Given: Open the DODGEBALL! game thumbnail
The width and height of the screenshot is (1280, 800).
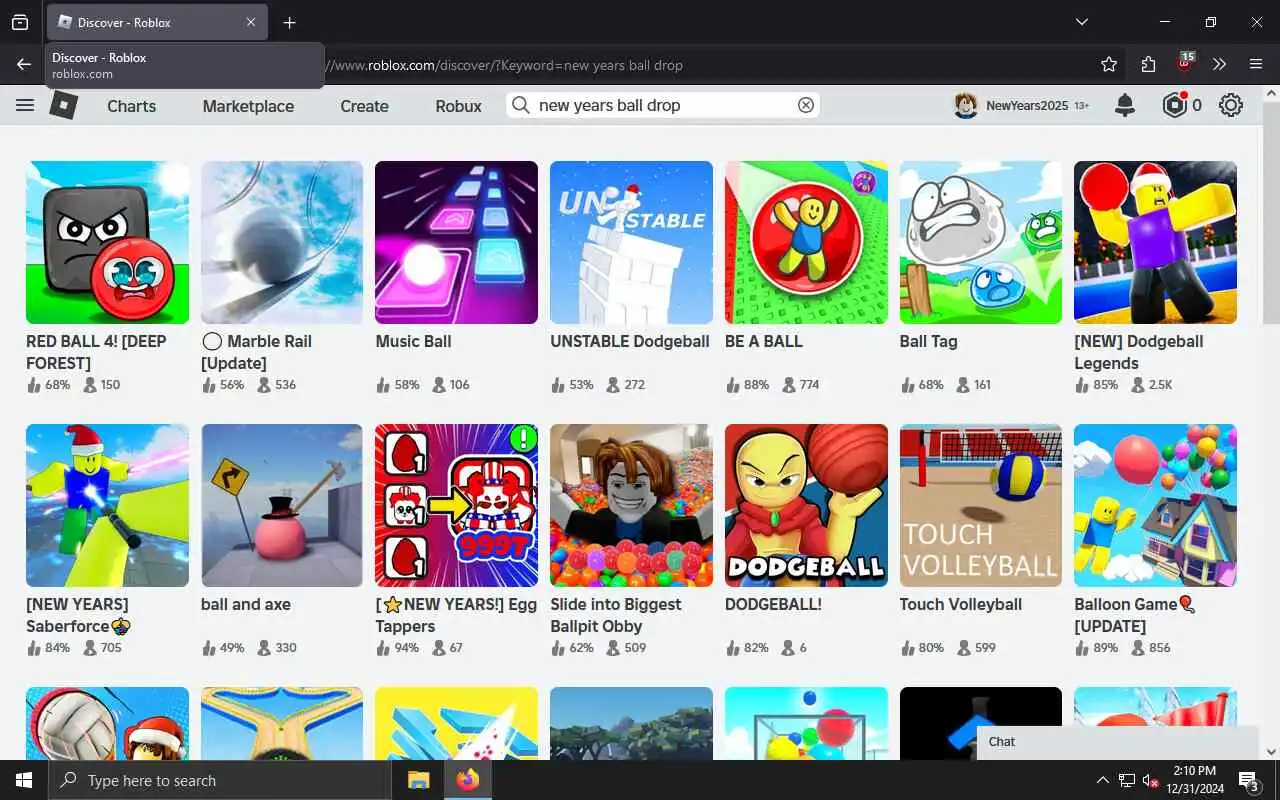Looking at the screenshot, I should (x=806, y=505).
